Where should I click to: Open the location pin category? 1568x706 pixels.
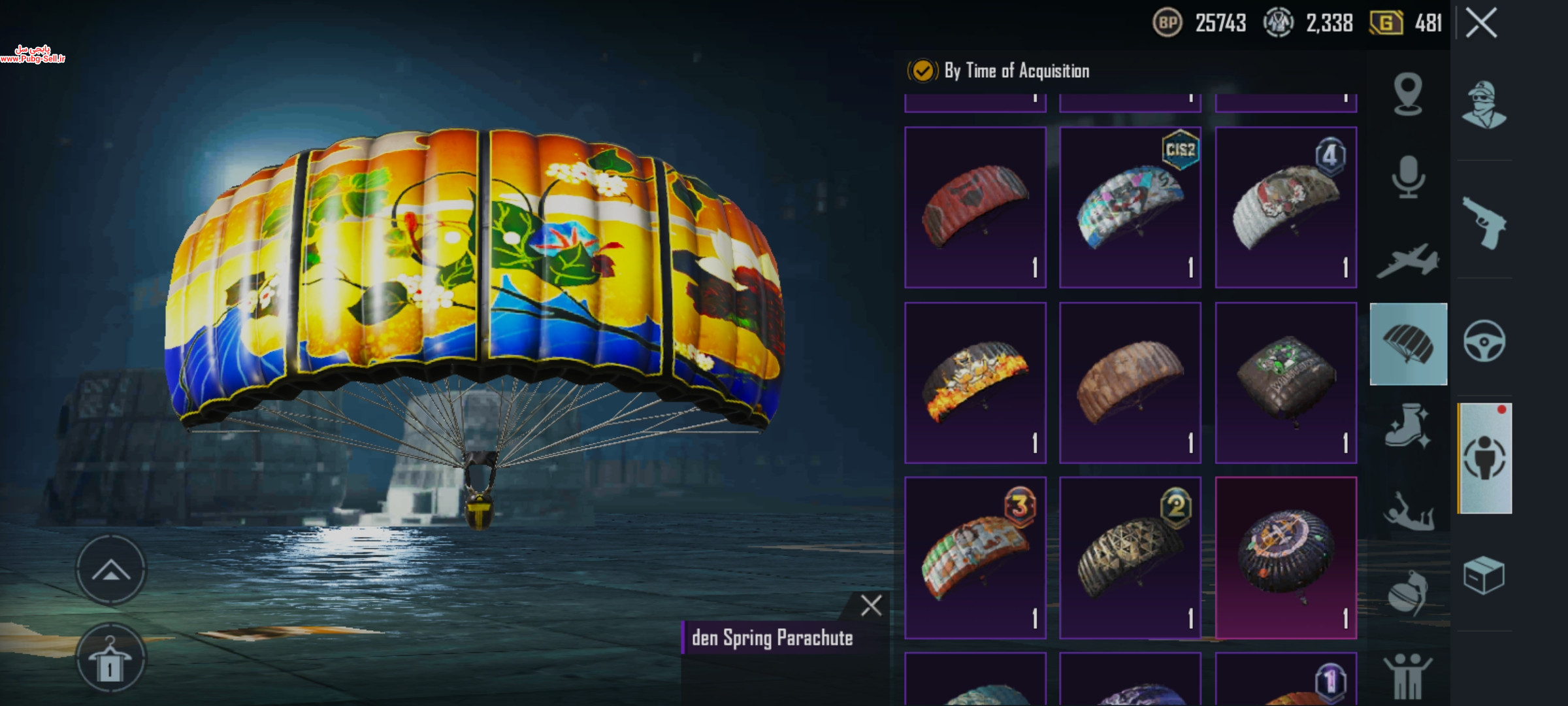(x=1408, y=95)
